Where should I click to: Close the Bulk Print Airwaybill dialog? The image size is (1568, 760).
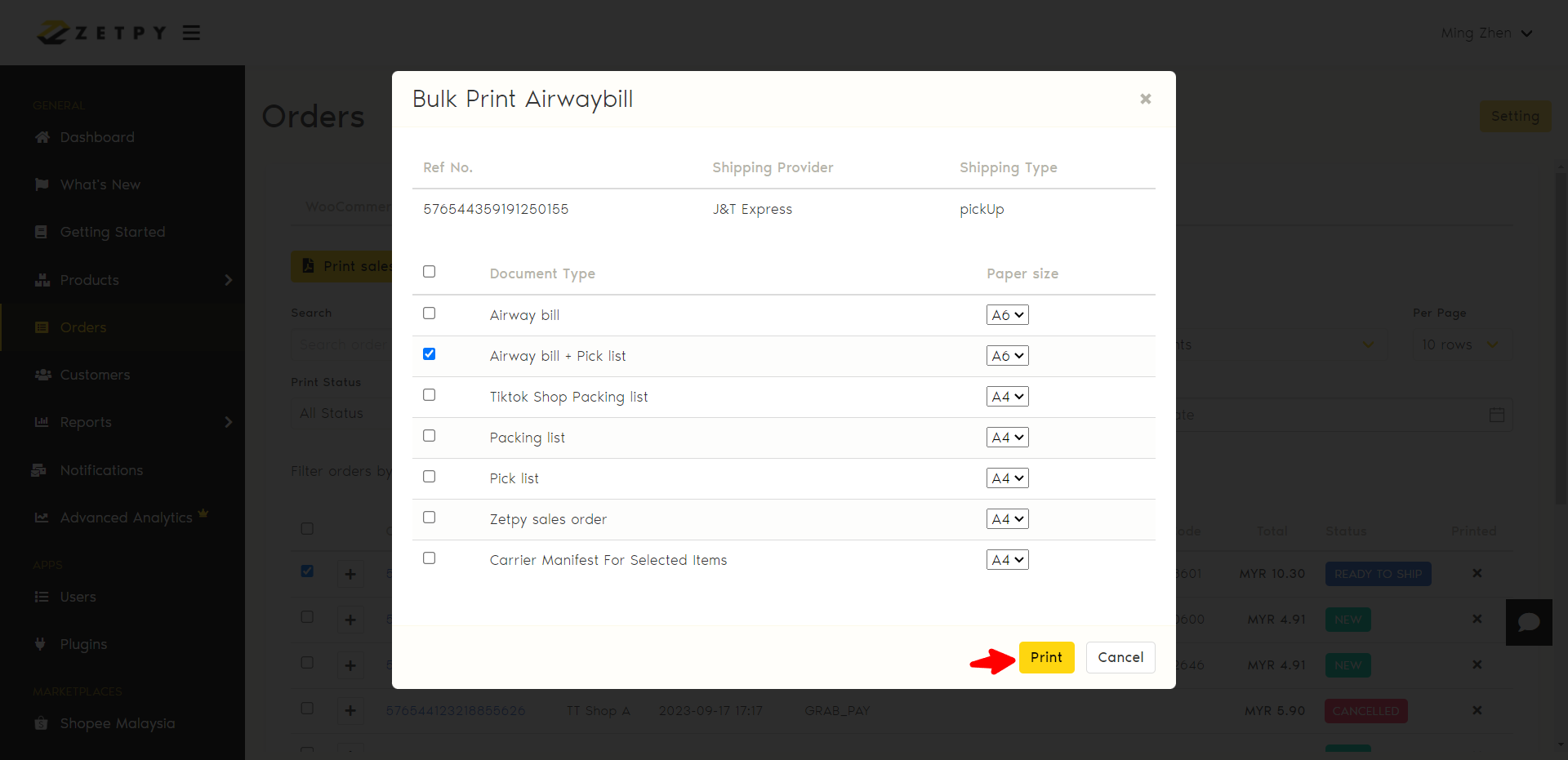click(1145, 99)
